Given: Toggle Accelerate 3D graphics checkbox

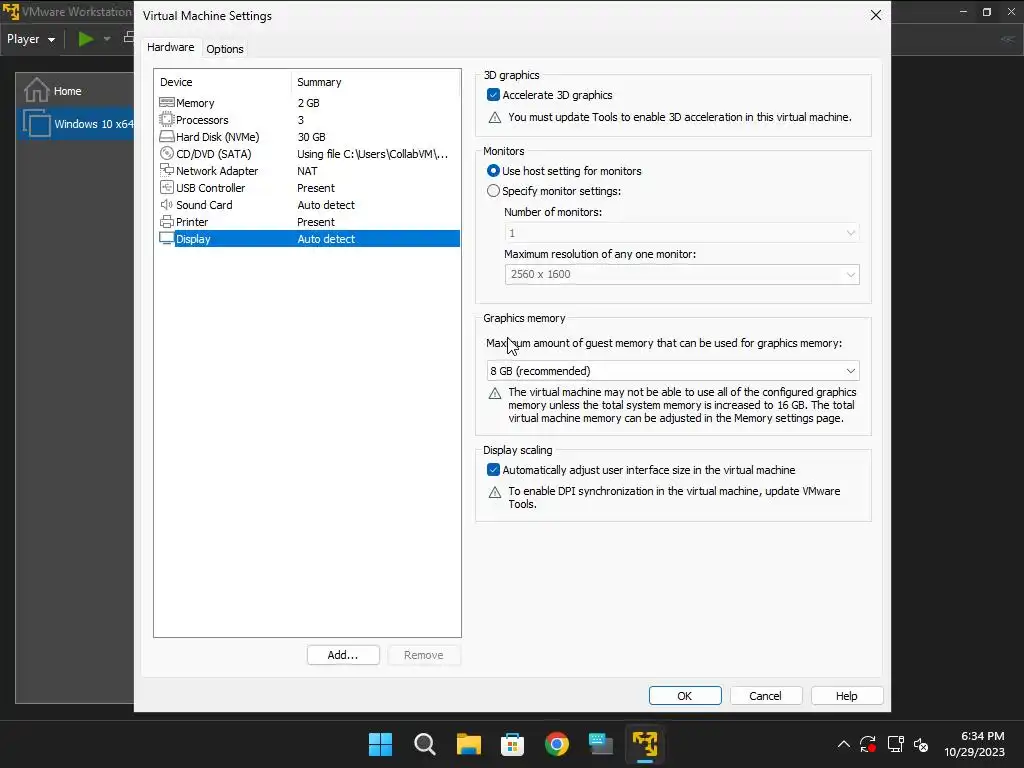Looking at the screenshot, I should tap(494, 95).
